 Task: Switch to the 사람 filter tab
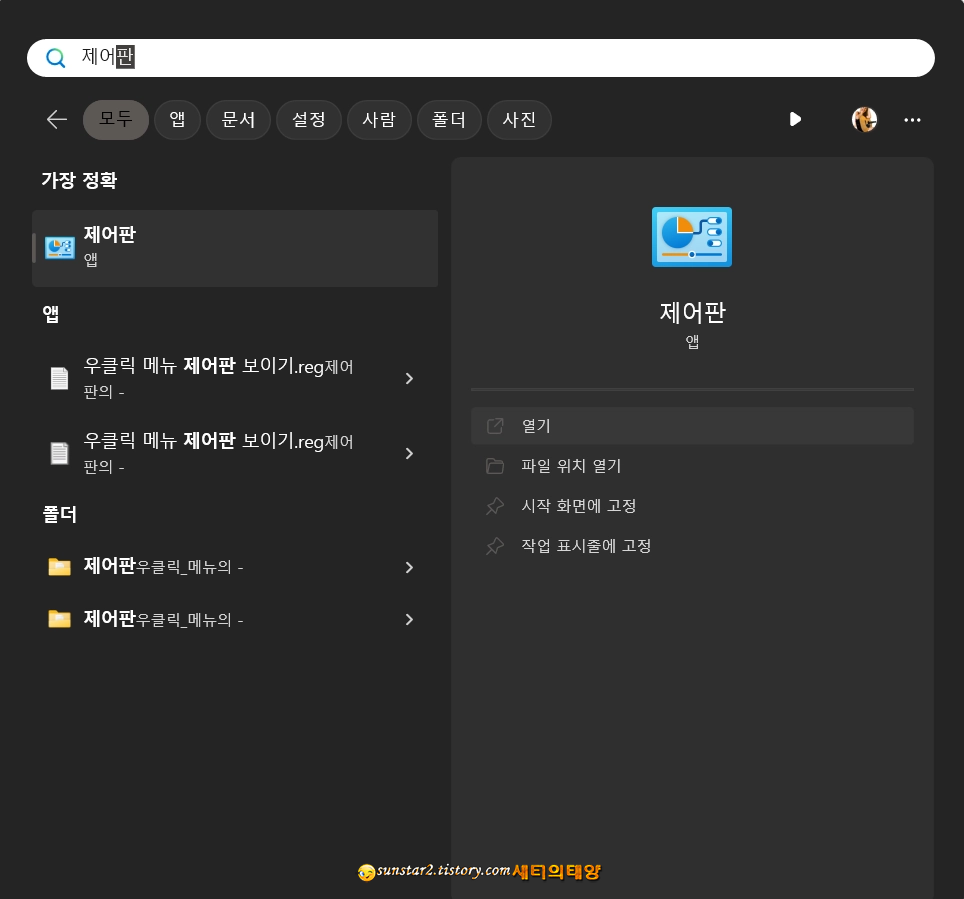379,119
